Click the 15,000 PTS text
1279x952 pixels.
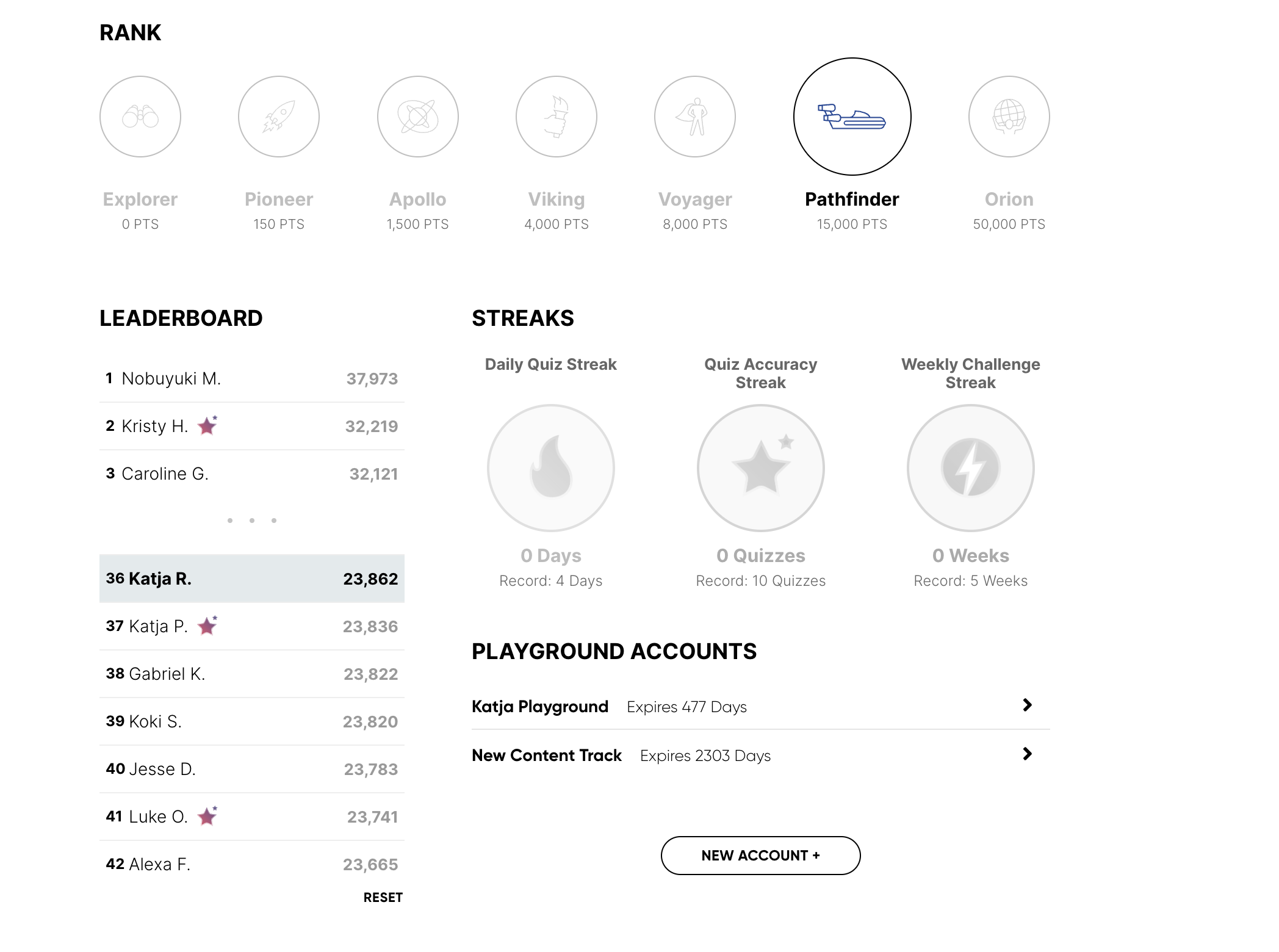click(x=852, y=225)
